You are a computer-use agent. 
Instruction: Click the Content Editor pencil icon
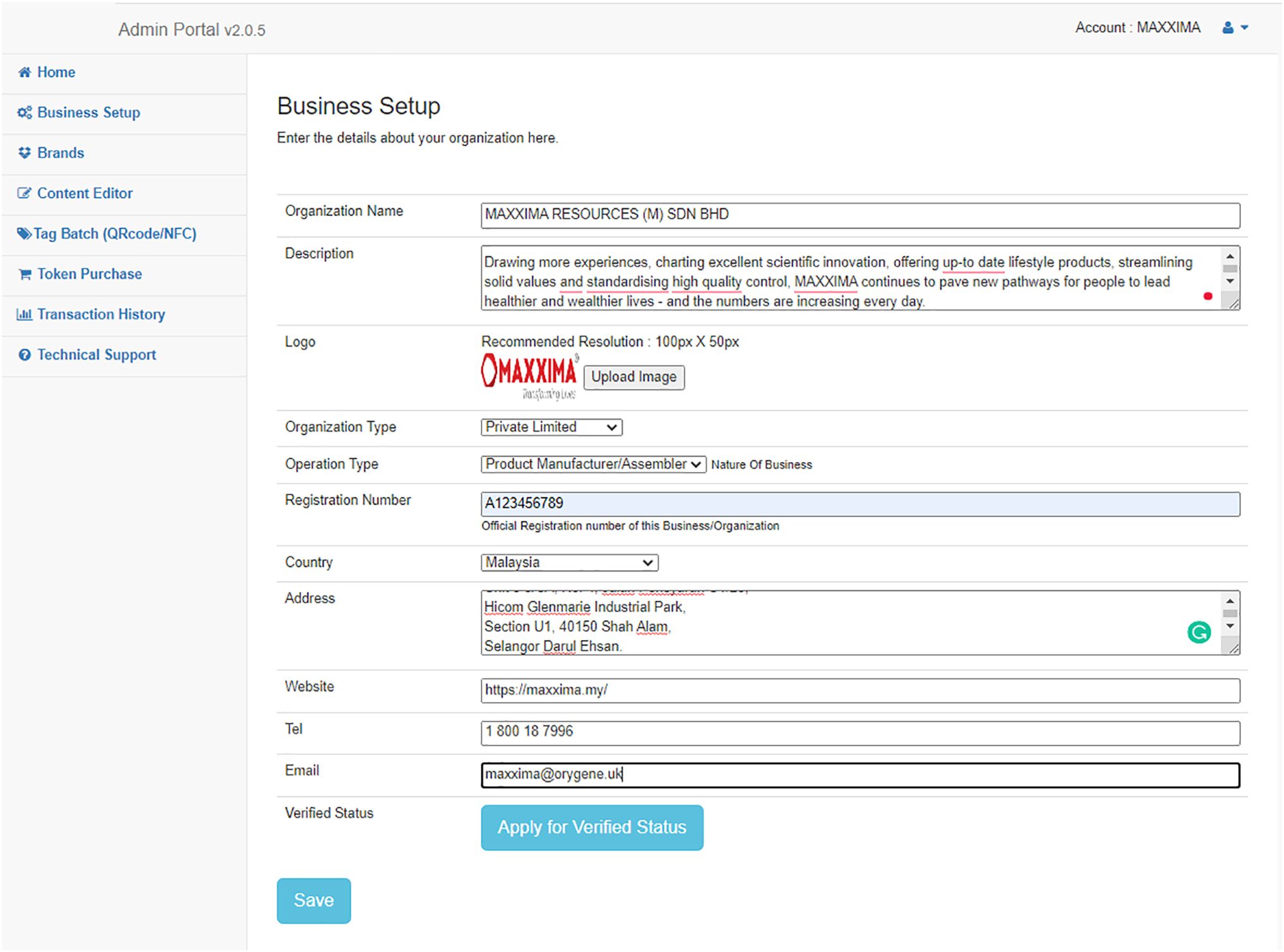[25, 194]
